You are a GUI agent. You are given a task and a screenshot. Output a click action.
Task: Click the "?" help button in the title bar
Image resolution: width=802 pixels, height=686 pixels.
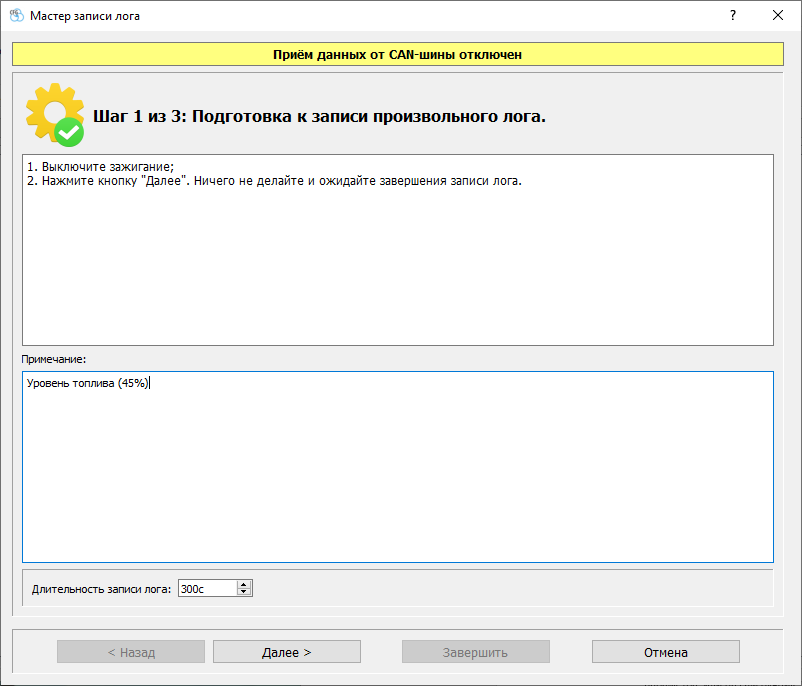point(732,16)
